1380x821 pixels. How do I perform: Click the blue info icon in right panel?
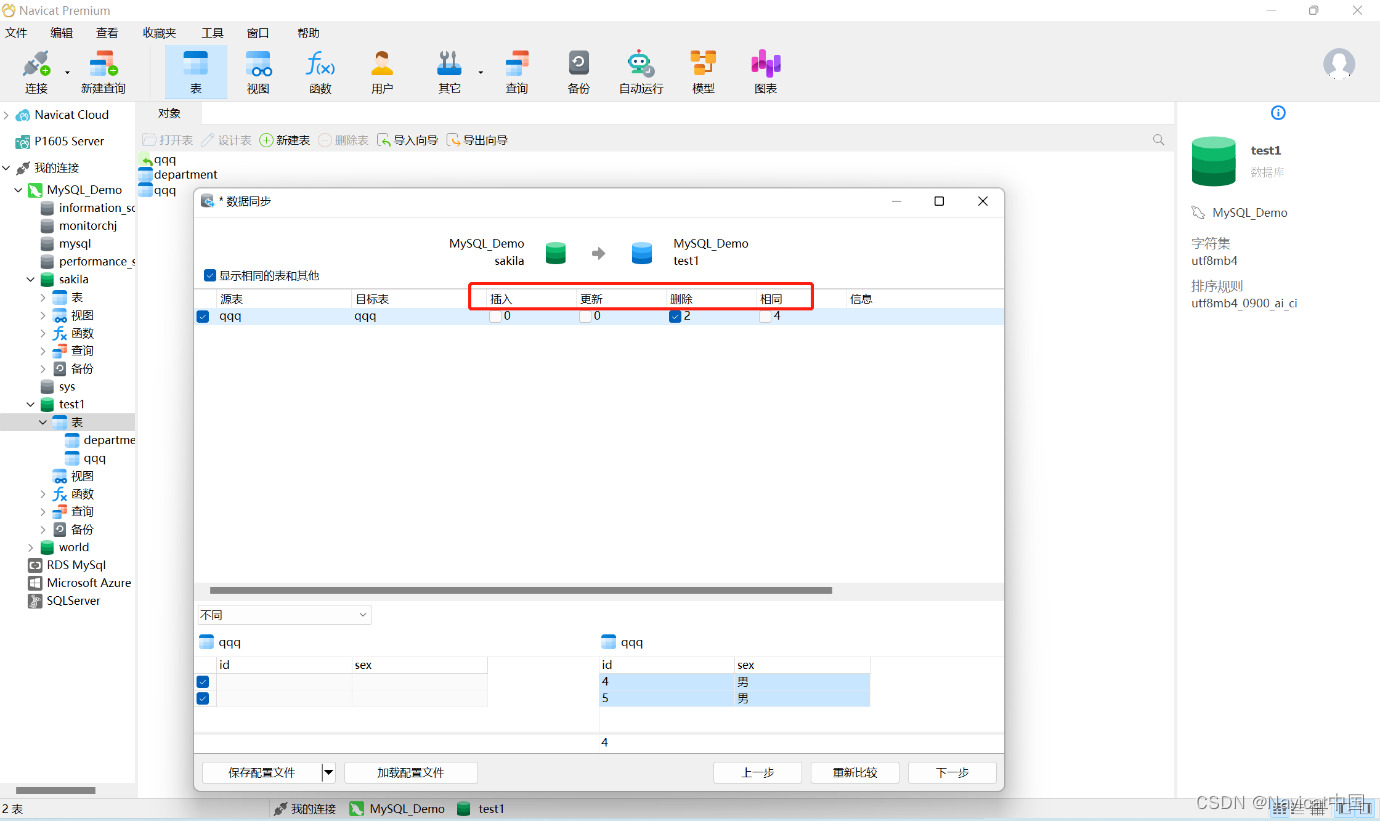(1278, 113)
